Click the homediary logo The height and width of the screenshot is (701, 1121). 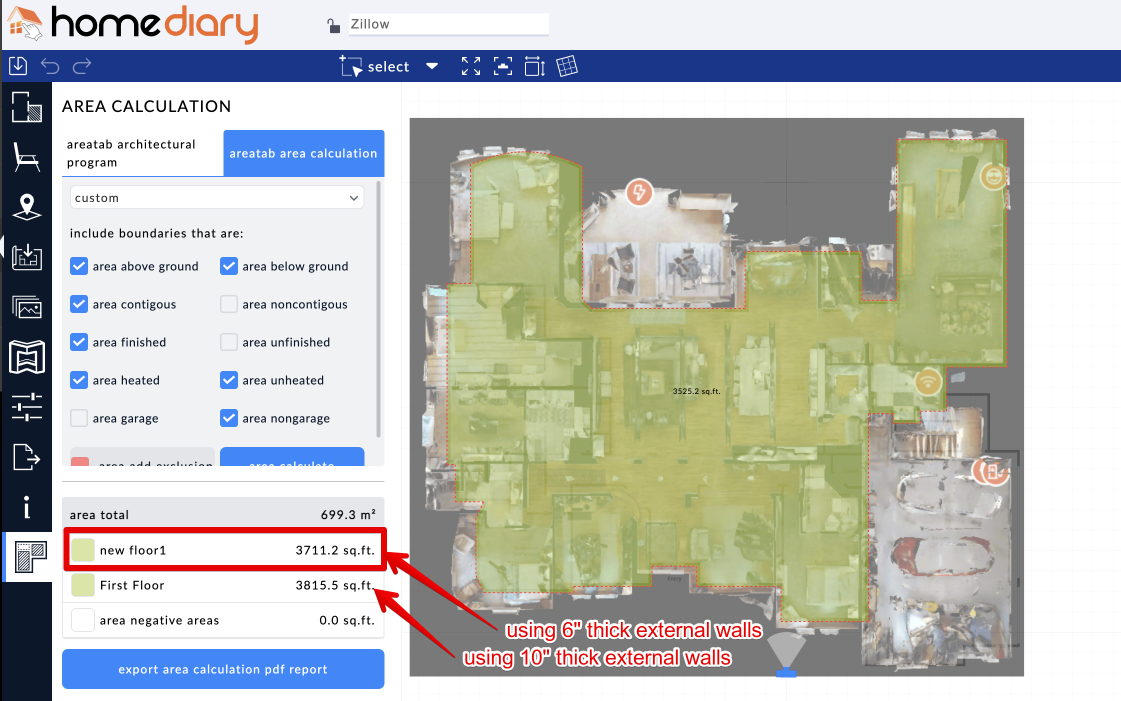click(x=133, y=23)
